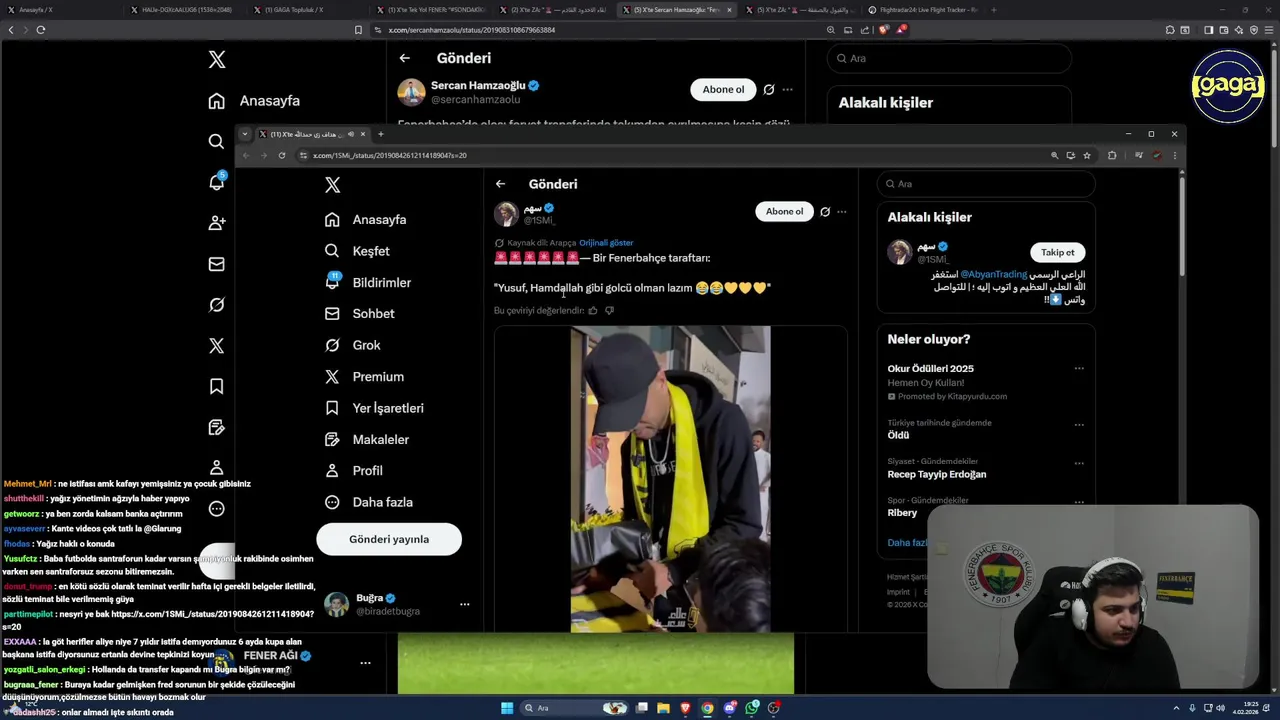The image size is (1280, 720).
Task: Switch to Anasayfa / X tab in back browser
Action: 60,10
